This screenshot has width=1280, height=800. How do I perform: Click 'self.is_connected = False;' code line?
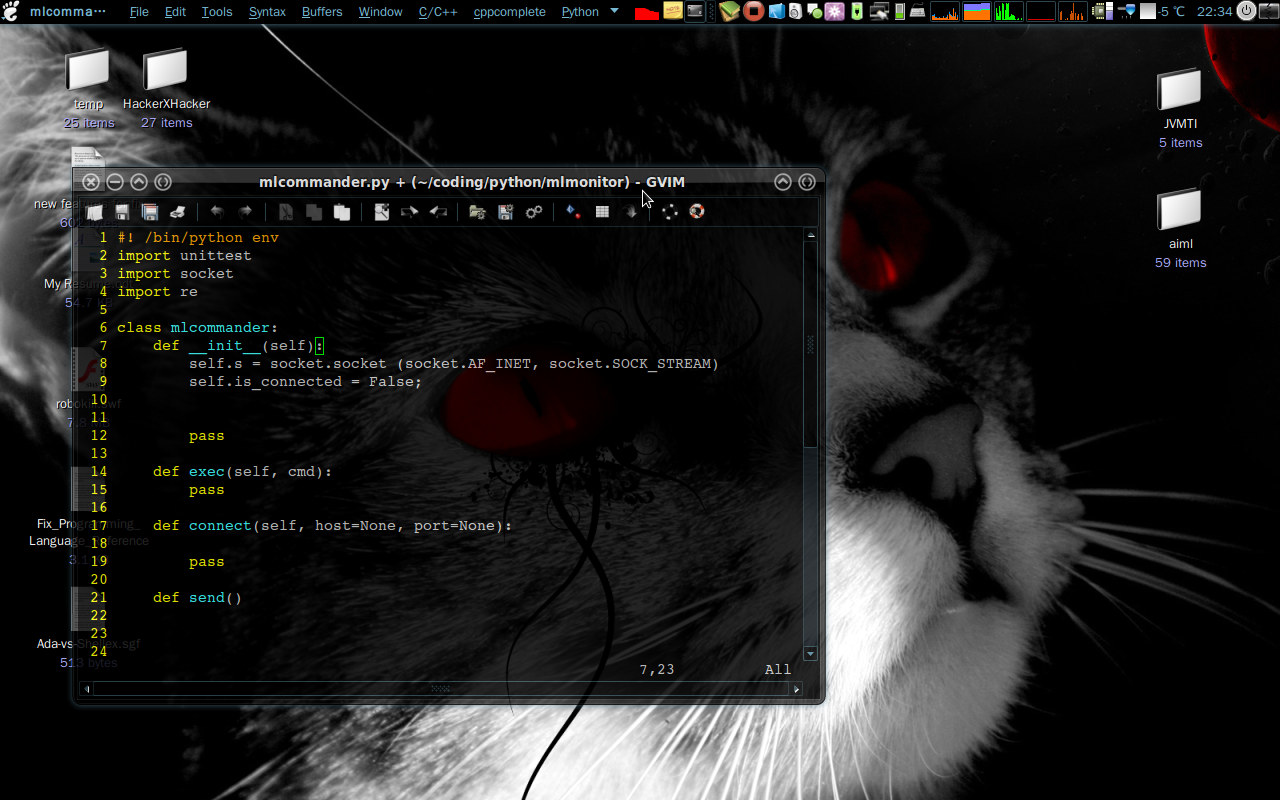[x=306, y=382]
